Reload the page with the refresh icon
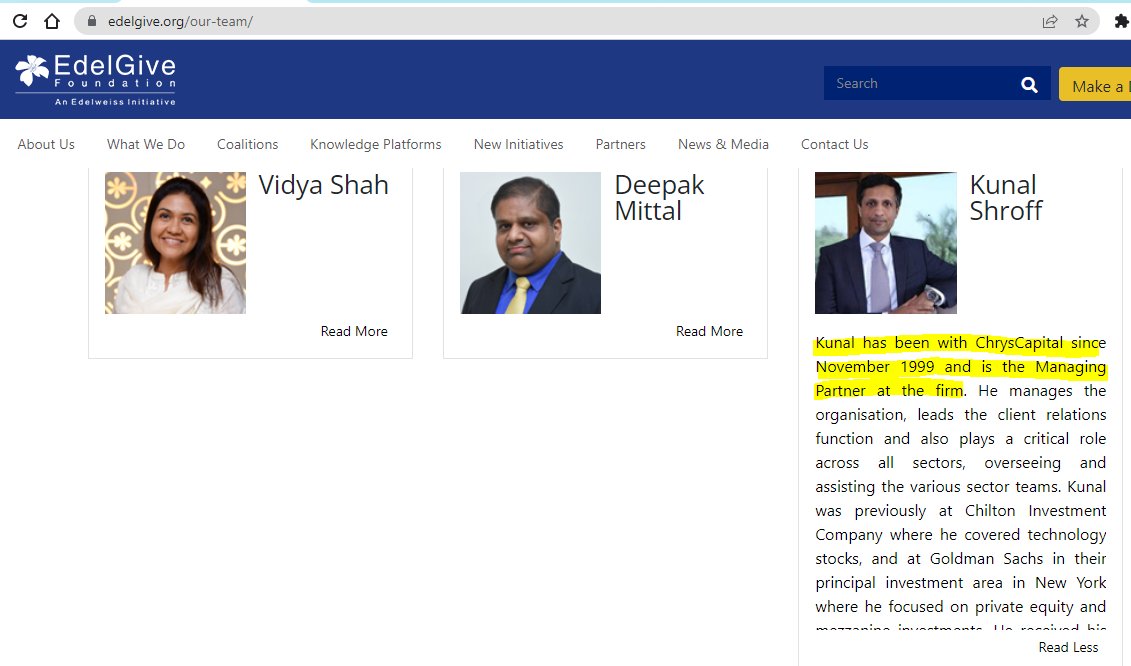This screenshot has height=666, width=1131. pos(20,21)
